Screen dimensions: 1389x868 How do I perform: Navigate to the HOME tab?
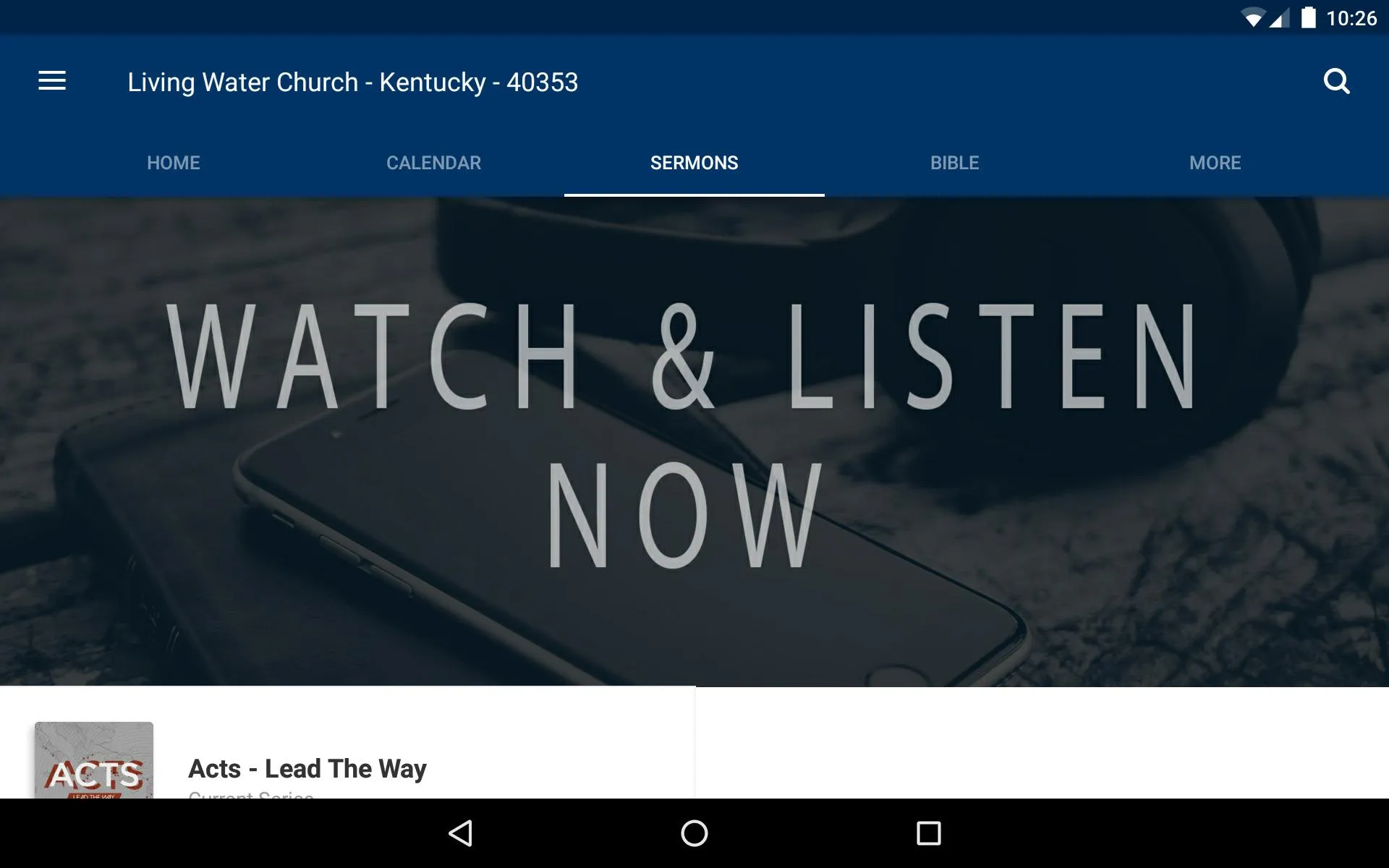point(172,162)
